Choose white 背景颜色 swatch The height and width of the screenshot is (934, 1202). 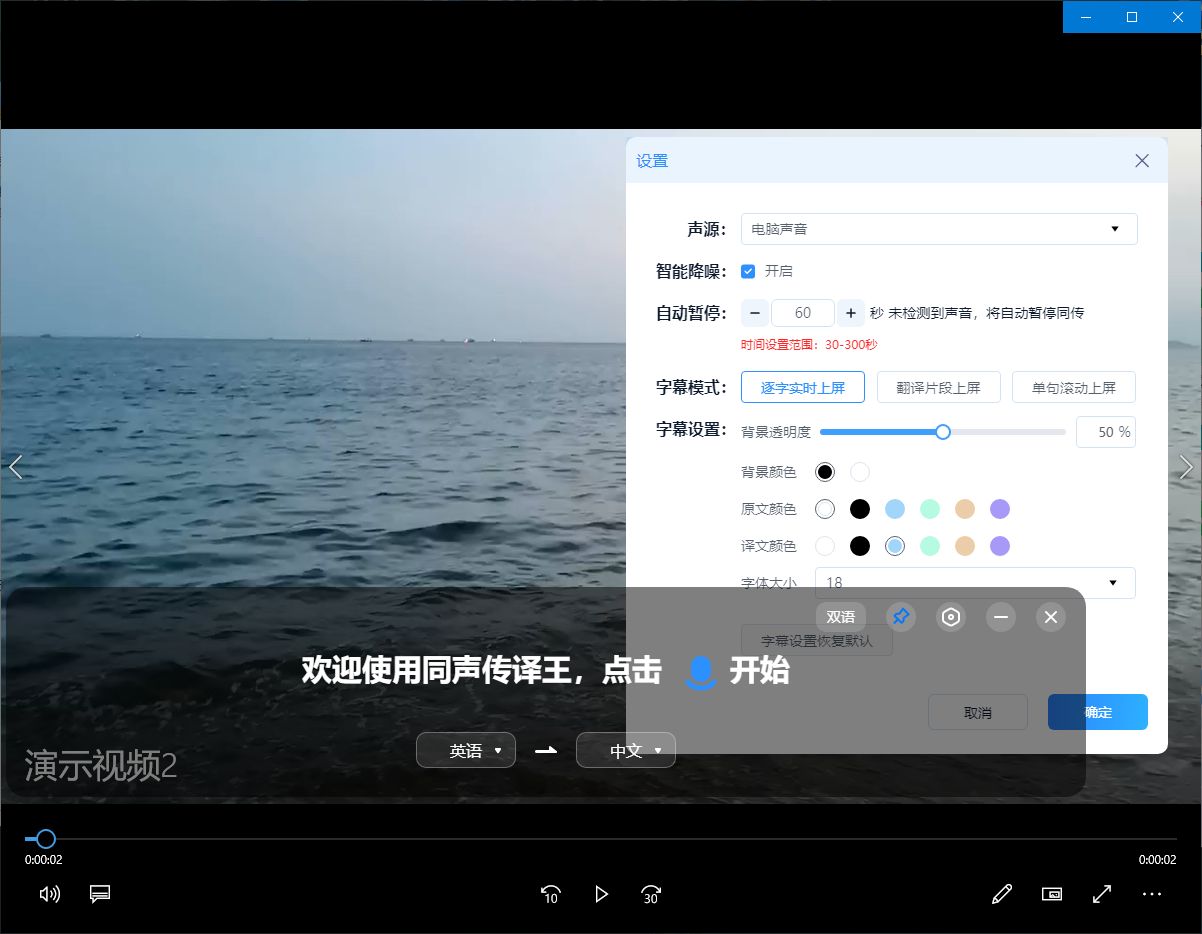860,472
